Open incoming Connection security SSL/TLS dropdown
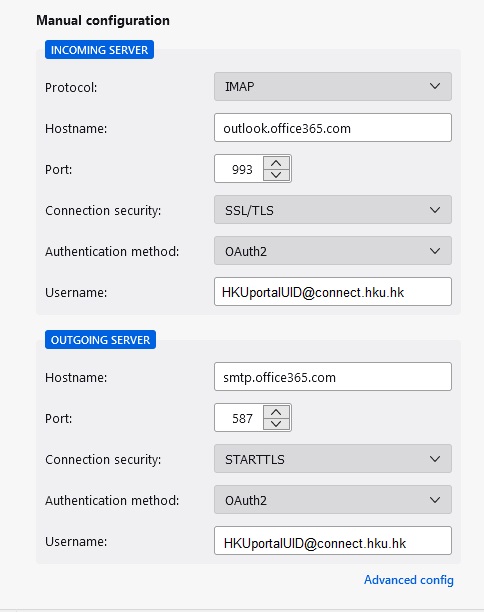This screenshot has height=612, width=484. coord(333,210)
